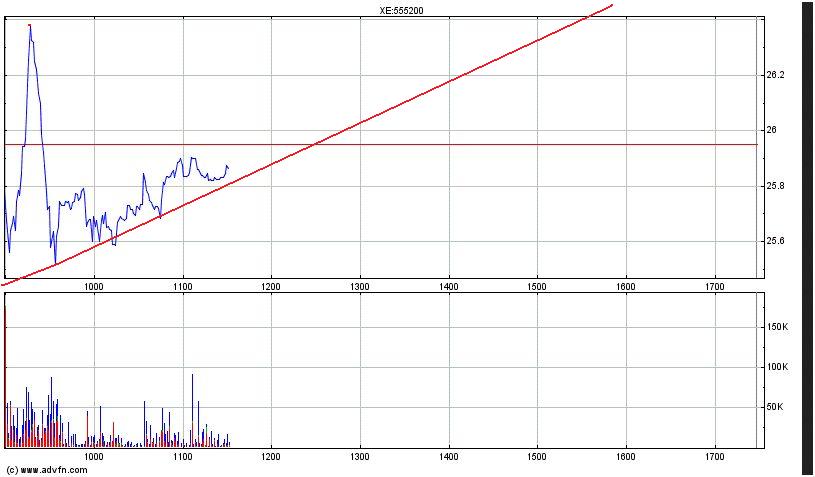Click the 1200 time label under volume chart
Viewport: 815px width, 477px height.
[271, 456]
